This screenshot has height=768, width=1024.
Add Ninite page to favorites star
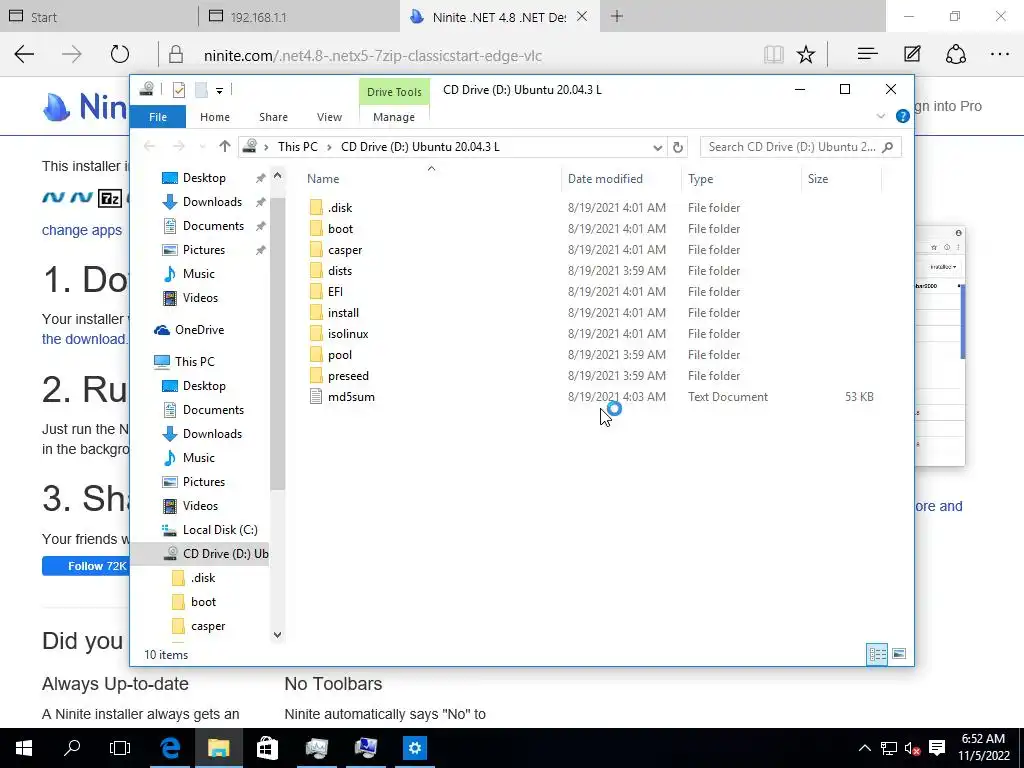tap(806, 54)
